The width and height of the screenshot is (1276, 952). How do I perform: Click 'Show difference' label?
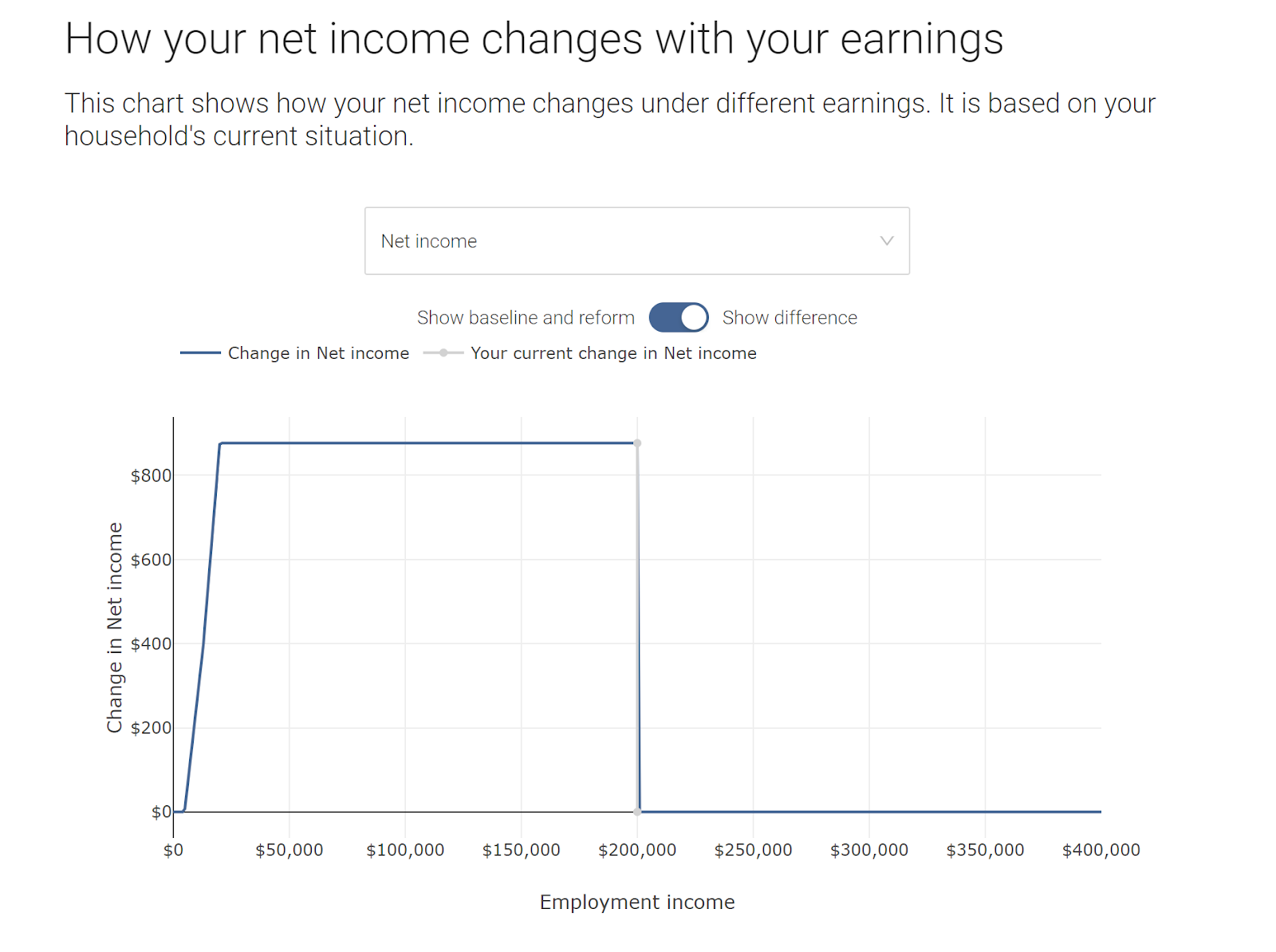pyautogui.click(x=789, y=317)
